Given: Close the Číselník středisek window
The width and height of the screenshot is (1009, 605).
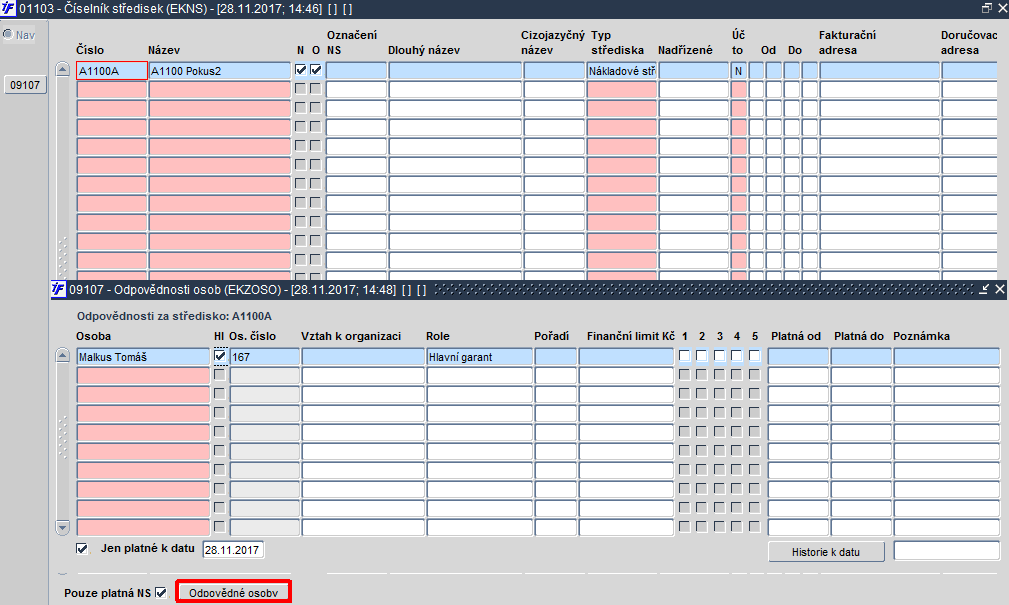Looking at the screenshot, I should coord(1002,8).
